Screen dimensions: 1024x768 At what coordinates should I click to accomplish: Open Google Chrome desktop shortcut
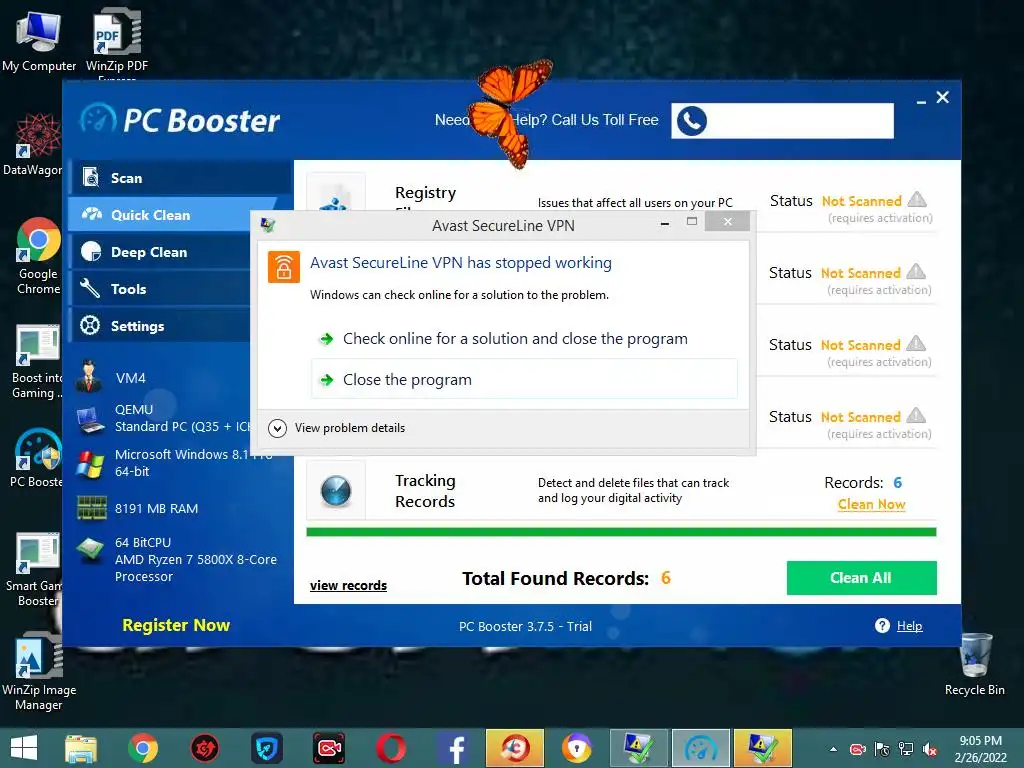point(38,256)
